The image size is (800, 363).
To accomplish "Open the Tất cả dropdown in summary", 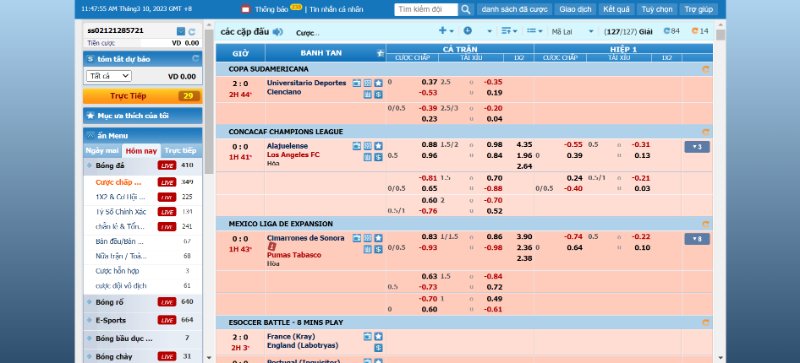I will (109, 76).
